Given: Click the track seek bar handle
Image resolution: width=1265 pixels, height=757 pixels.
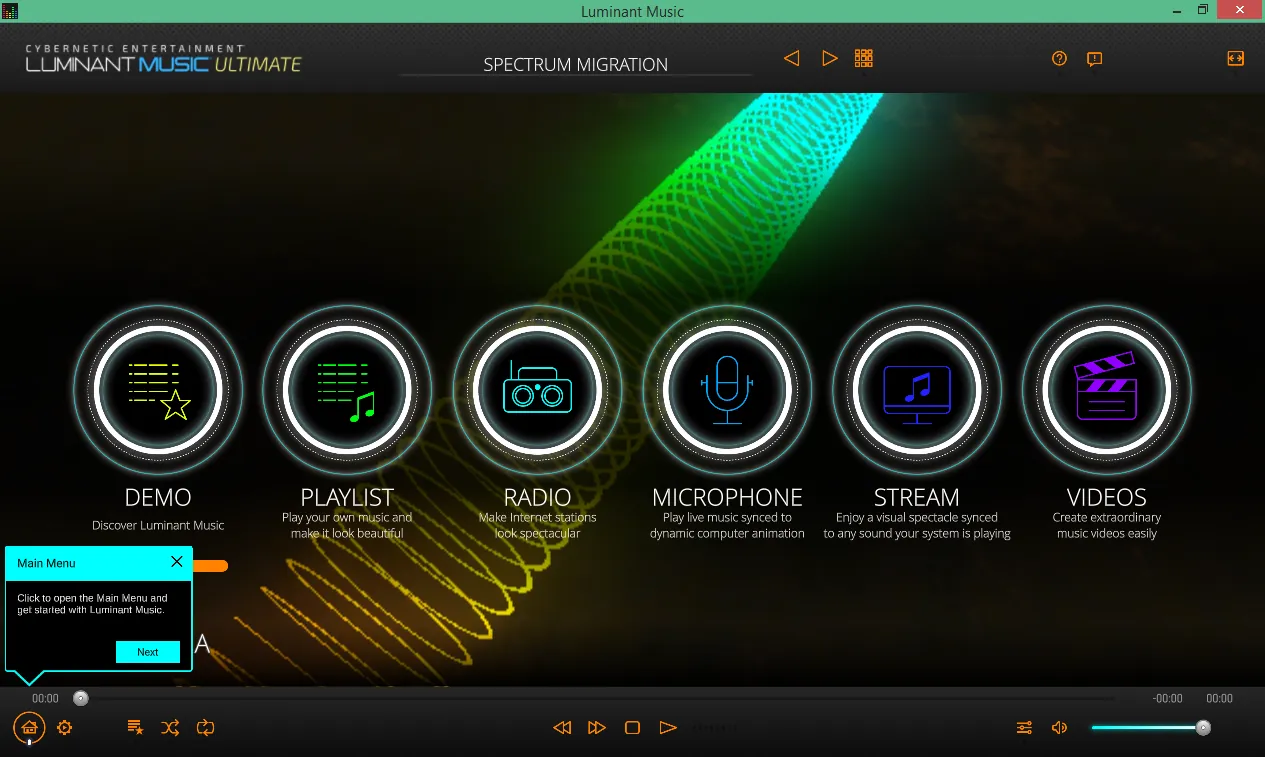Looking at the screenshot, I should click(x=81, y=698).
